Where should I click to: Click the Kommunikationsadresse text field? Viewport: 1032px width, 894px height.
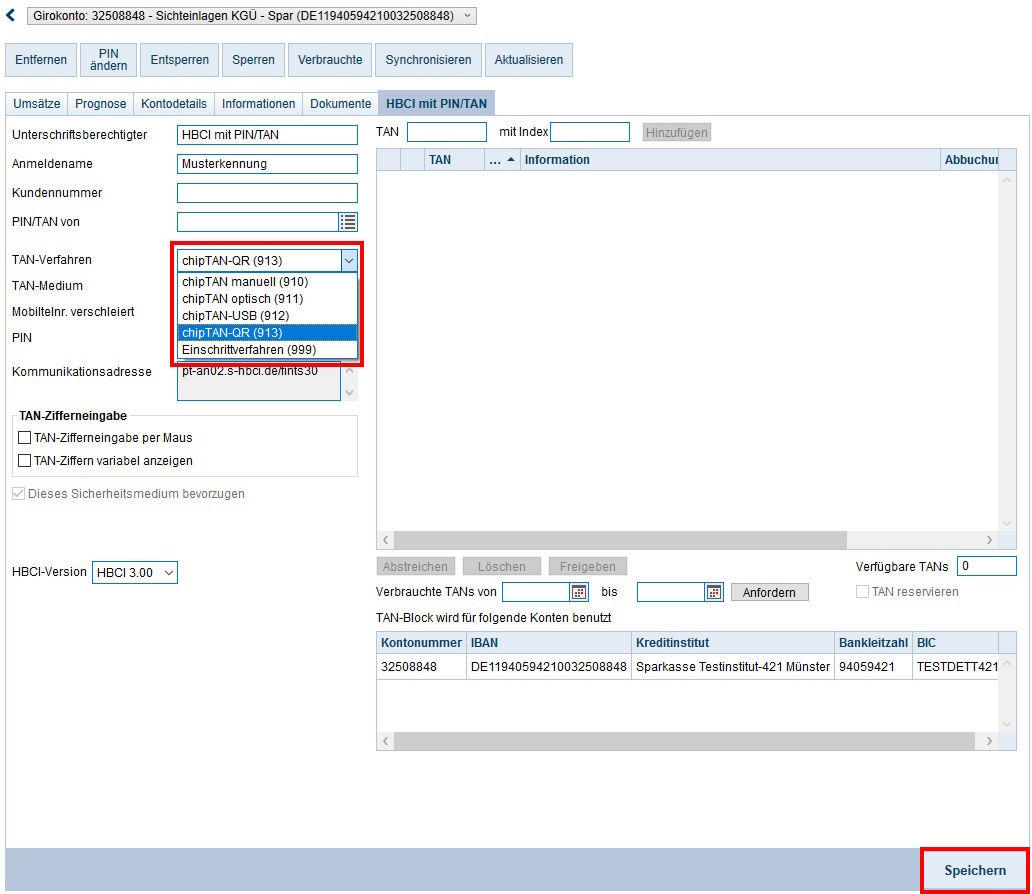259,381
